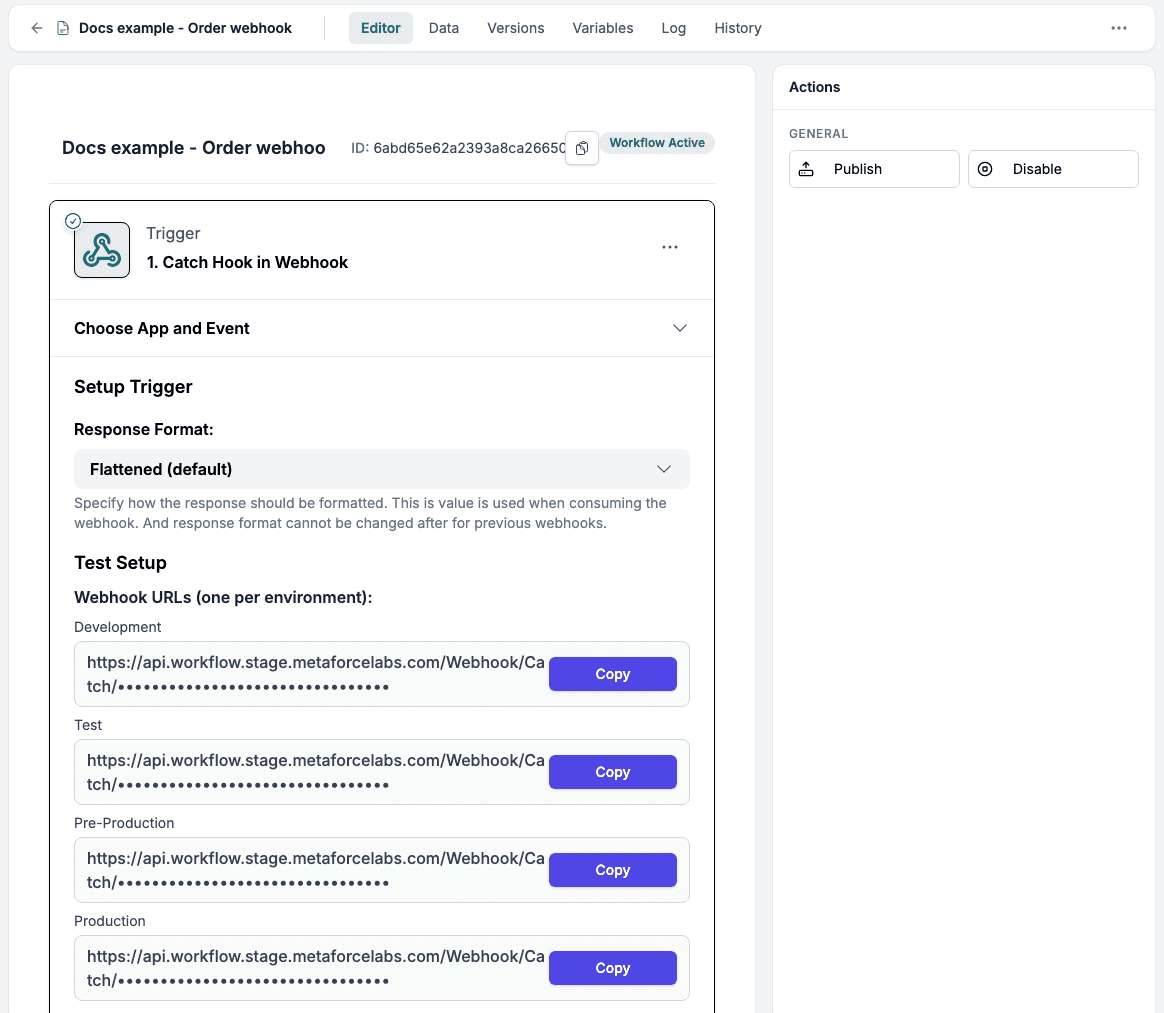Open the History tab
This screenshot has height=1013, width=1164.
[x=738, y=28]
